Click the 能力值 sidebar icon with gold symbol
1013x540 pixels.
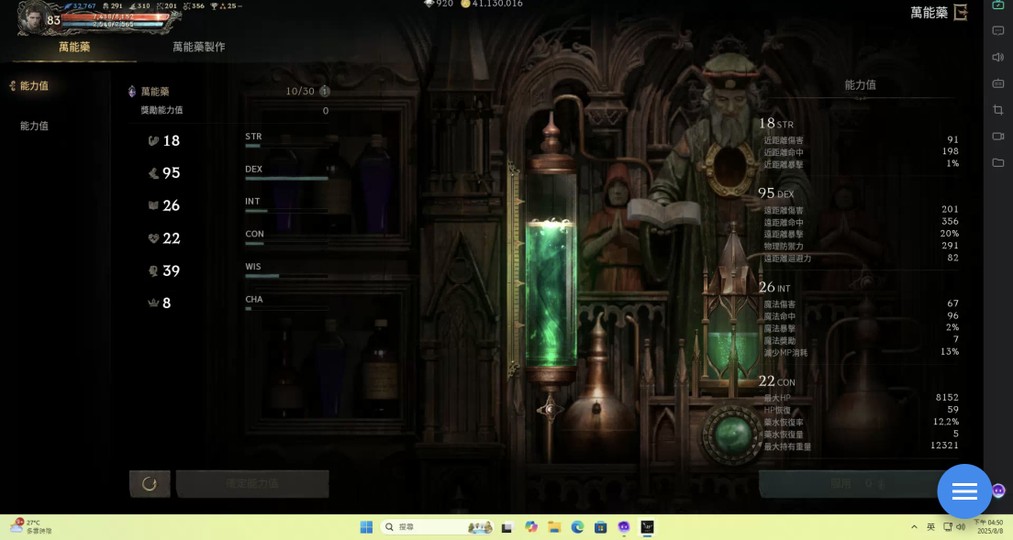(12, 85)
